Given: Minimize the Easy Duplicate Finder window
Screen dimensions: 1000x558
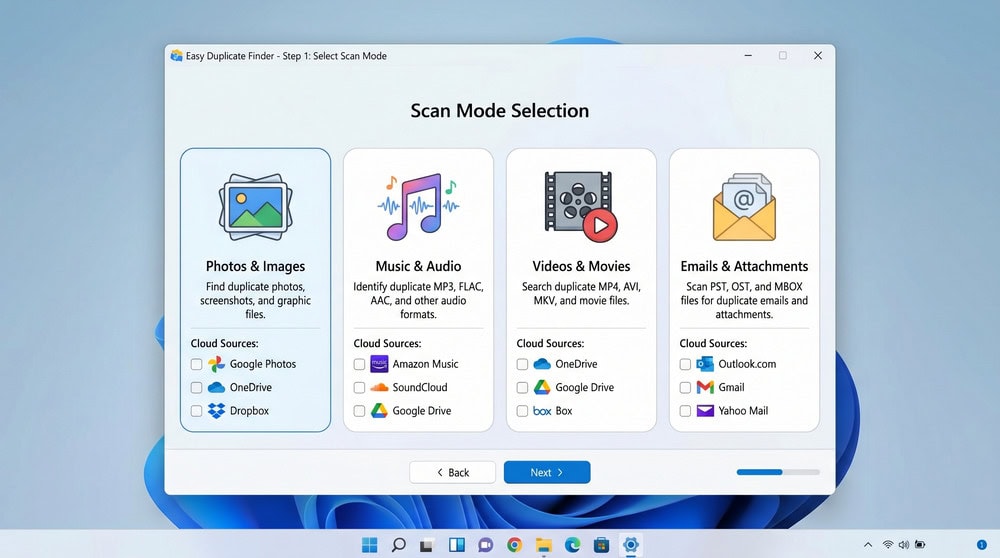Looking at the screenshot, I should point(748,55).
